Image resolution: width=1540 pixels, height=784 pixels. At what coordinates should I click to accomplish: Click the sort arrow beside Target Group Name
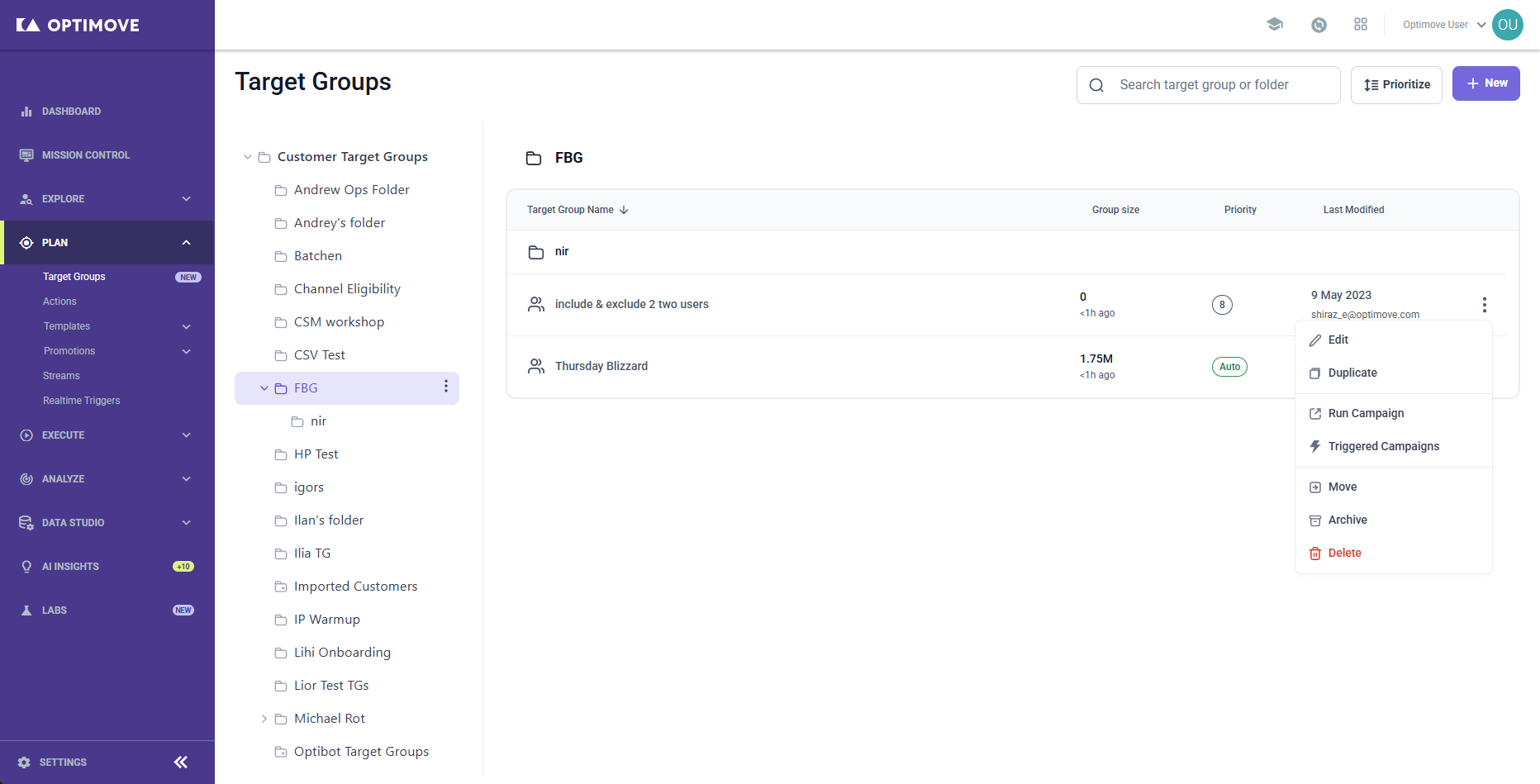pyautogui.click(x=624, y=210)
